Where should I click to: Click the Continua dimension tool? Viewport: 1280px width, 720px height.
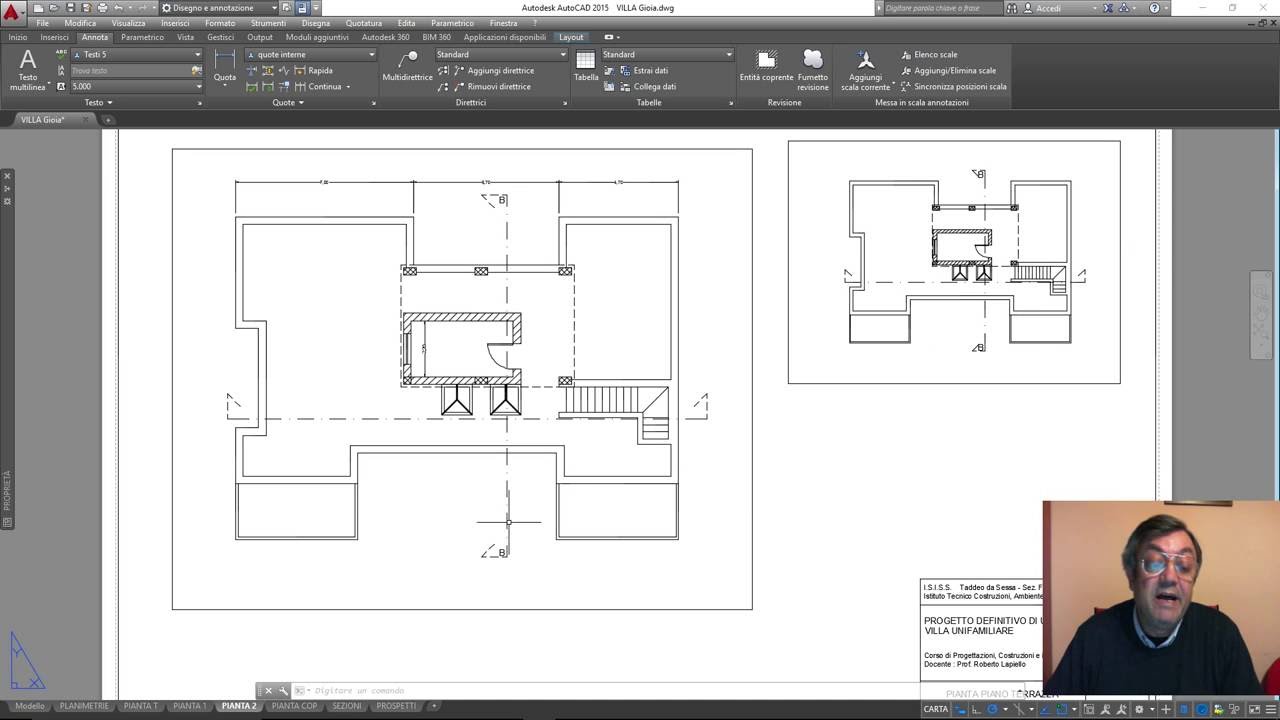(x=317, y=86)
